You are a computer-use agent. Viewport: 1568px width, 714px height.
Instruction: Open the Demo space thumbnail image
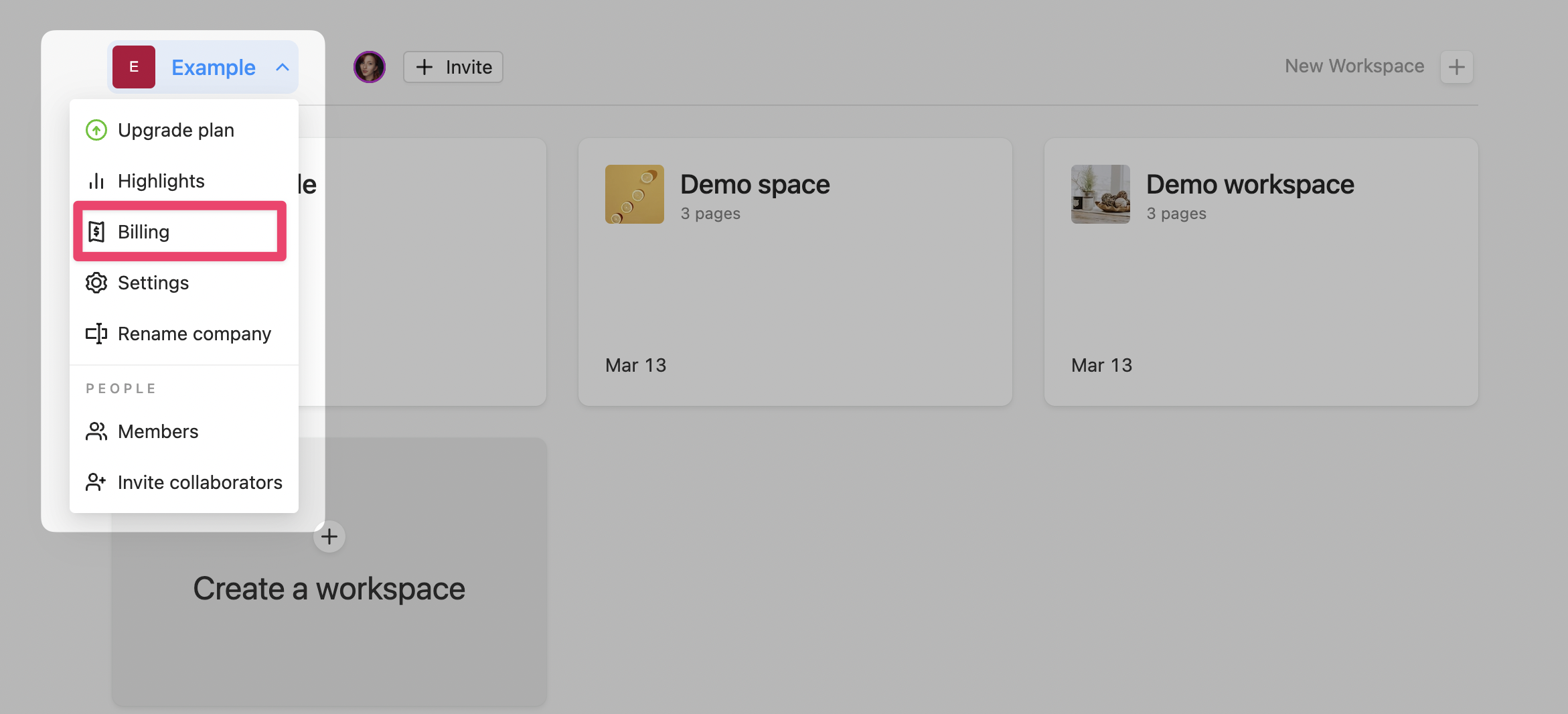635,194
